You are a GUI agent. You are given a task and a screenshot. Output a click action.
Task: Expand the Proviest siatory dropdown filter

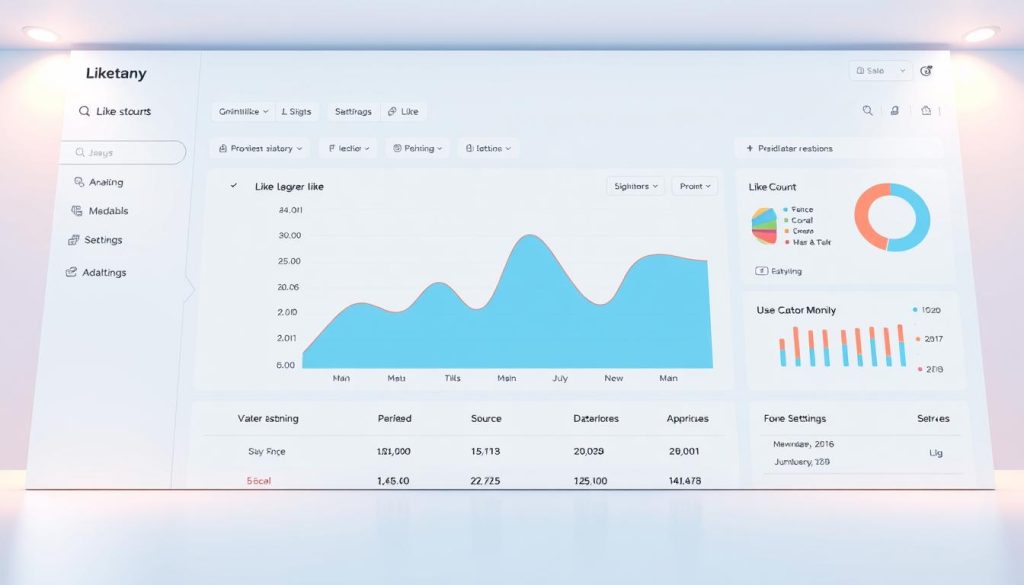coord(260,148)
